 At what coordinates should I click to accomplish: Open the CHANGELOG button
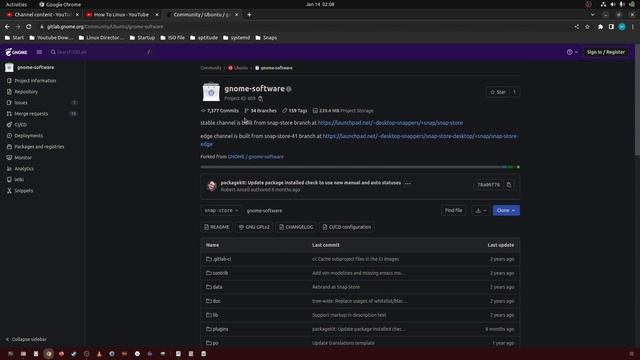pos(296,227)
